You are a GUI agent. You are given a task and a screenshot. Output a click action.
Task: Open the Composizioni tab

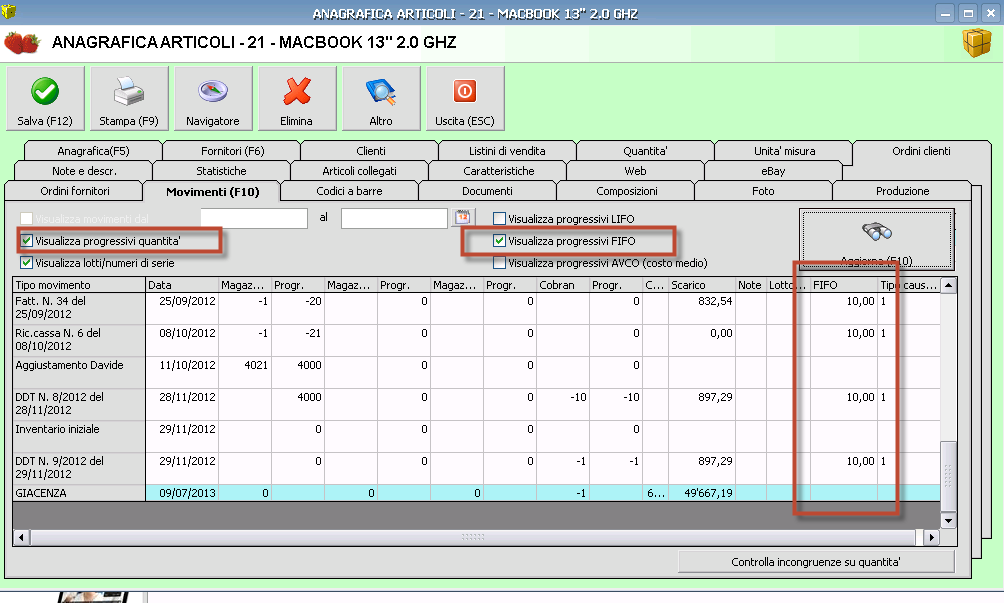[627, 191]
